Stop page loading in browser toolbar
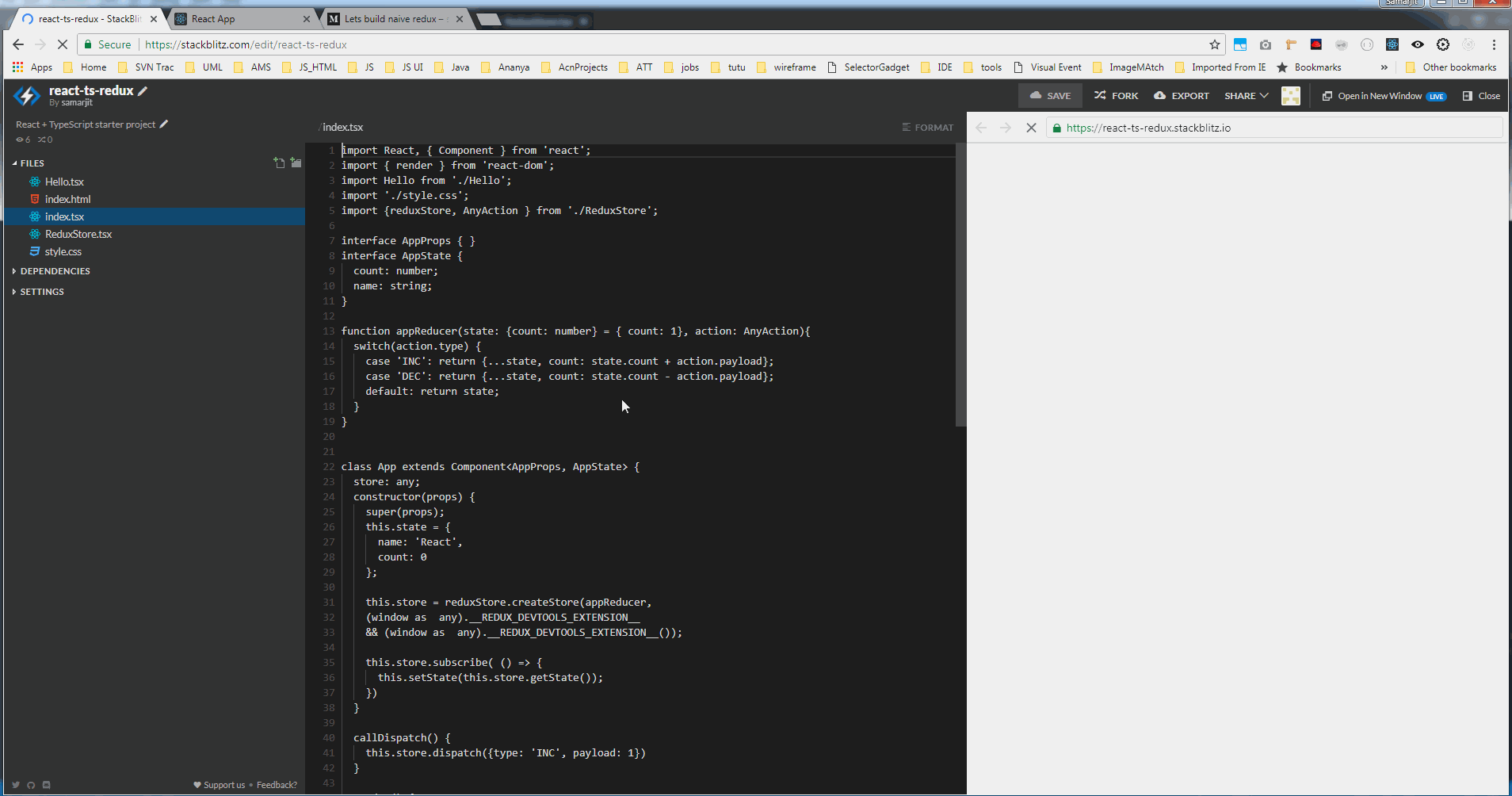Screen dimensions: 1512x796 click(63, 44)
